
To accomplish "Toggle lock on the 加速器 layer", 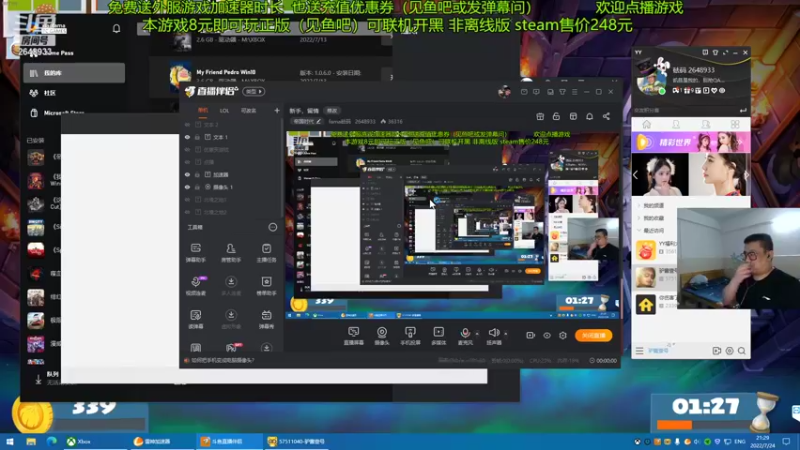I will (x=197, y=174).
